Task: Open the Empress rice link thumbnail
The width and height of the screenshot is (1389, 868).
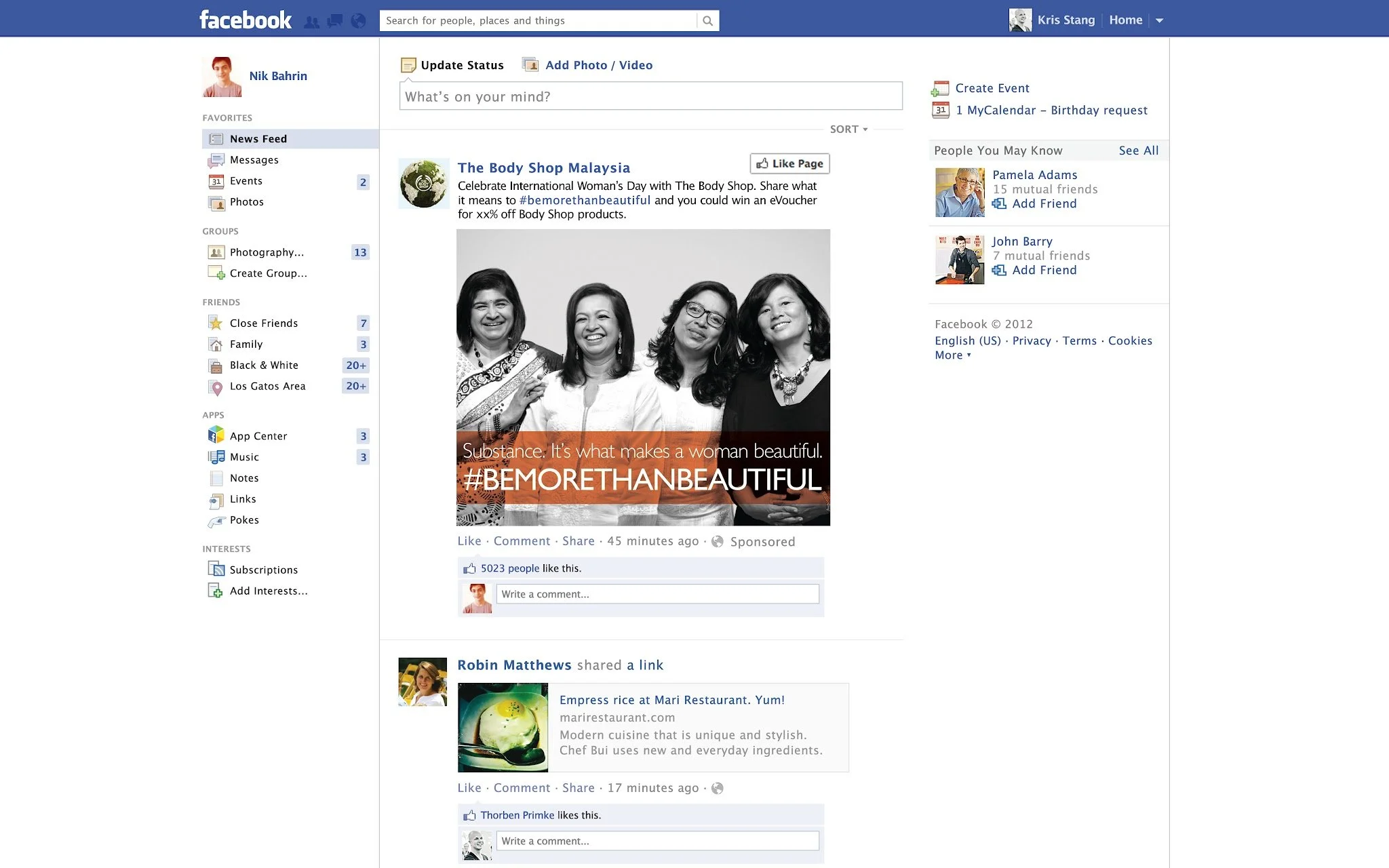Action: (x=503, y=728)
